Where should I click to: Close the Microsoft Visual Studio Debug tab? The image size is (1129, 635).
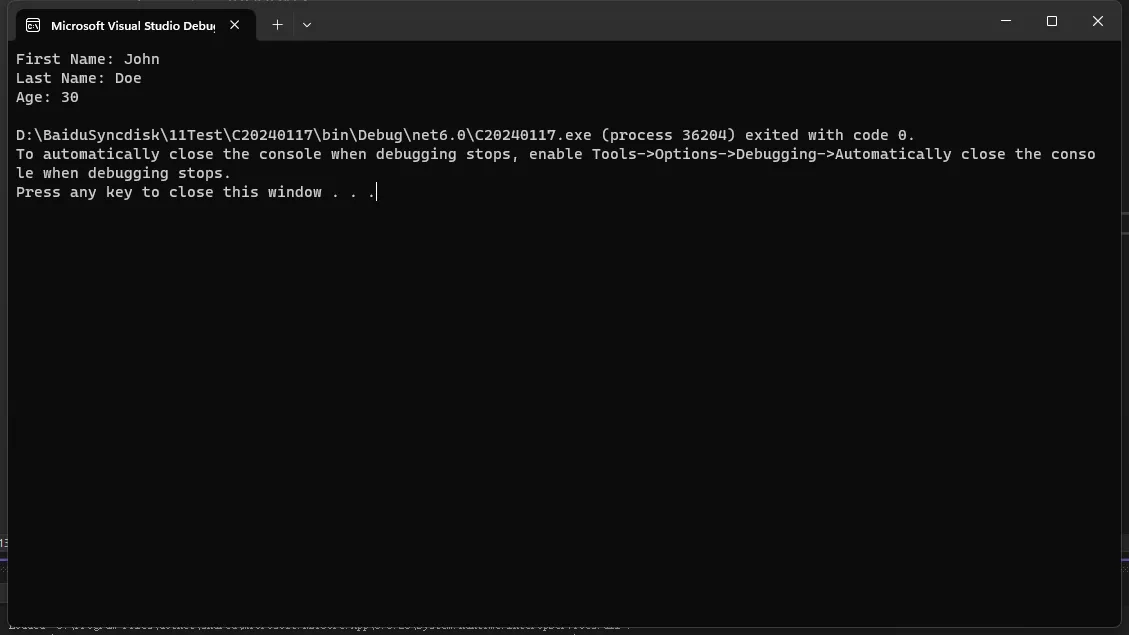coord(235,24)
